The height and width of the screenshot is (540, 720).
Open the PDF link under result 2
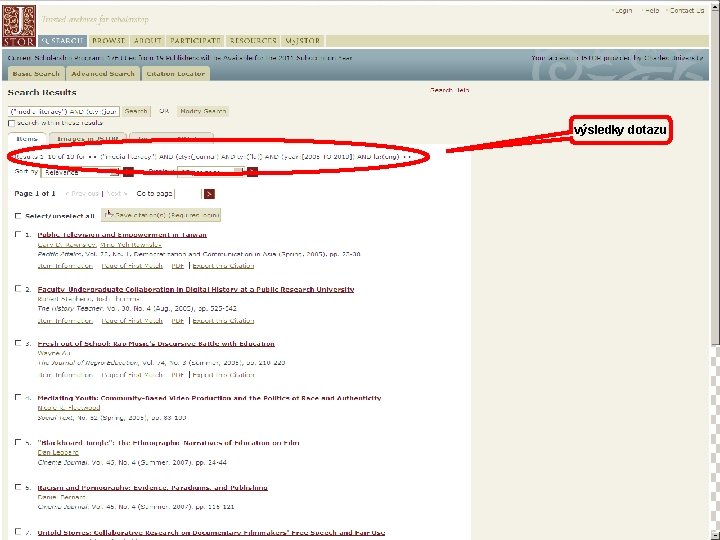tap(178, 321)
